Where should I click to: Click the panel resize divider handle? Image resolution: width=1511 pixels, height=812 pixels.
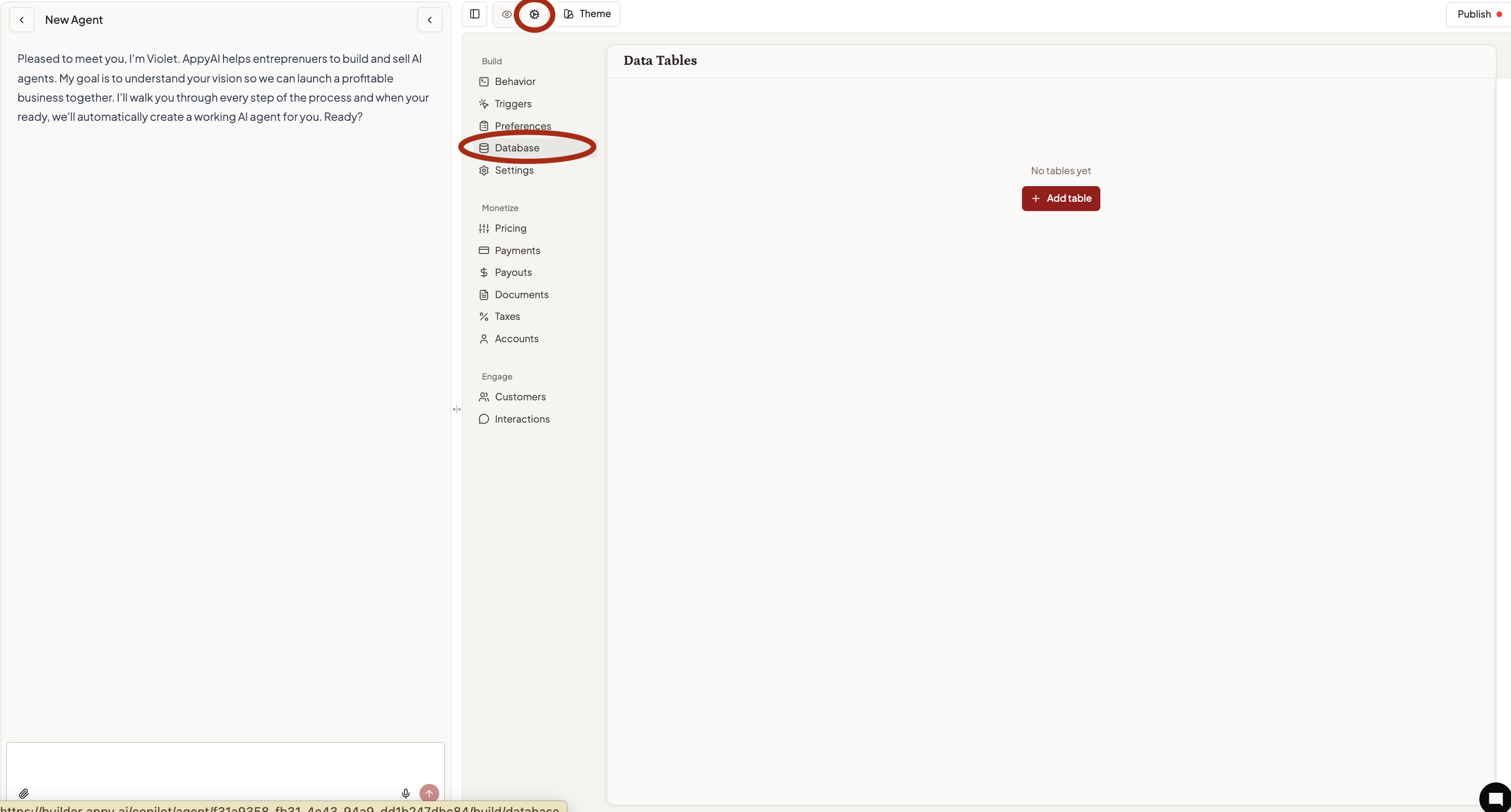click(456, 409)
